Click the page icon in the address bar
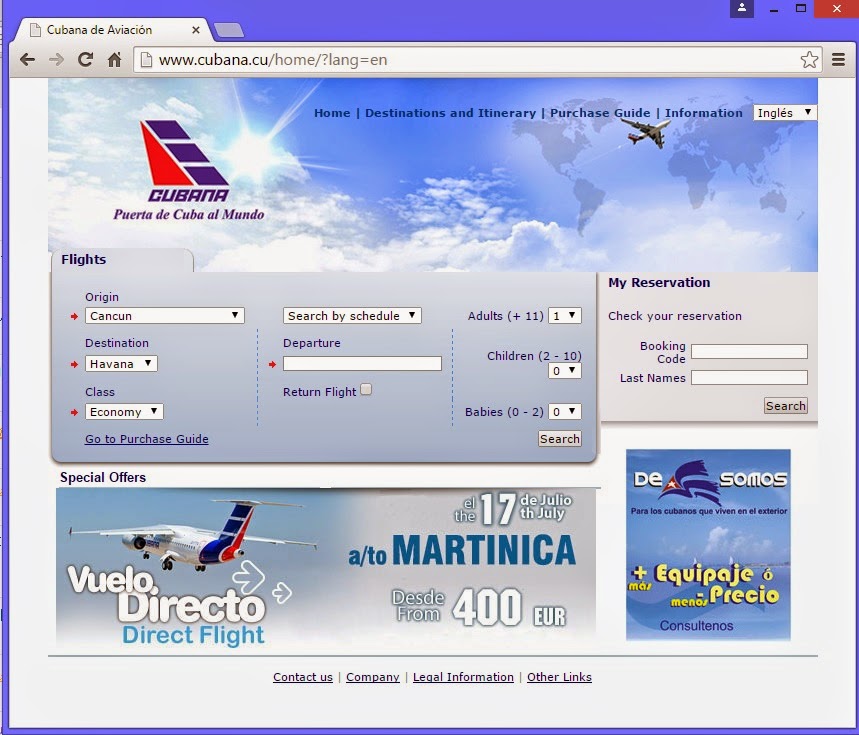The image size is (859, 735). [x=146, y=59]
